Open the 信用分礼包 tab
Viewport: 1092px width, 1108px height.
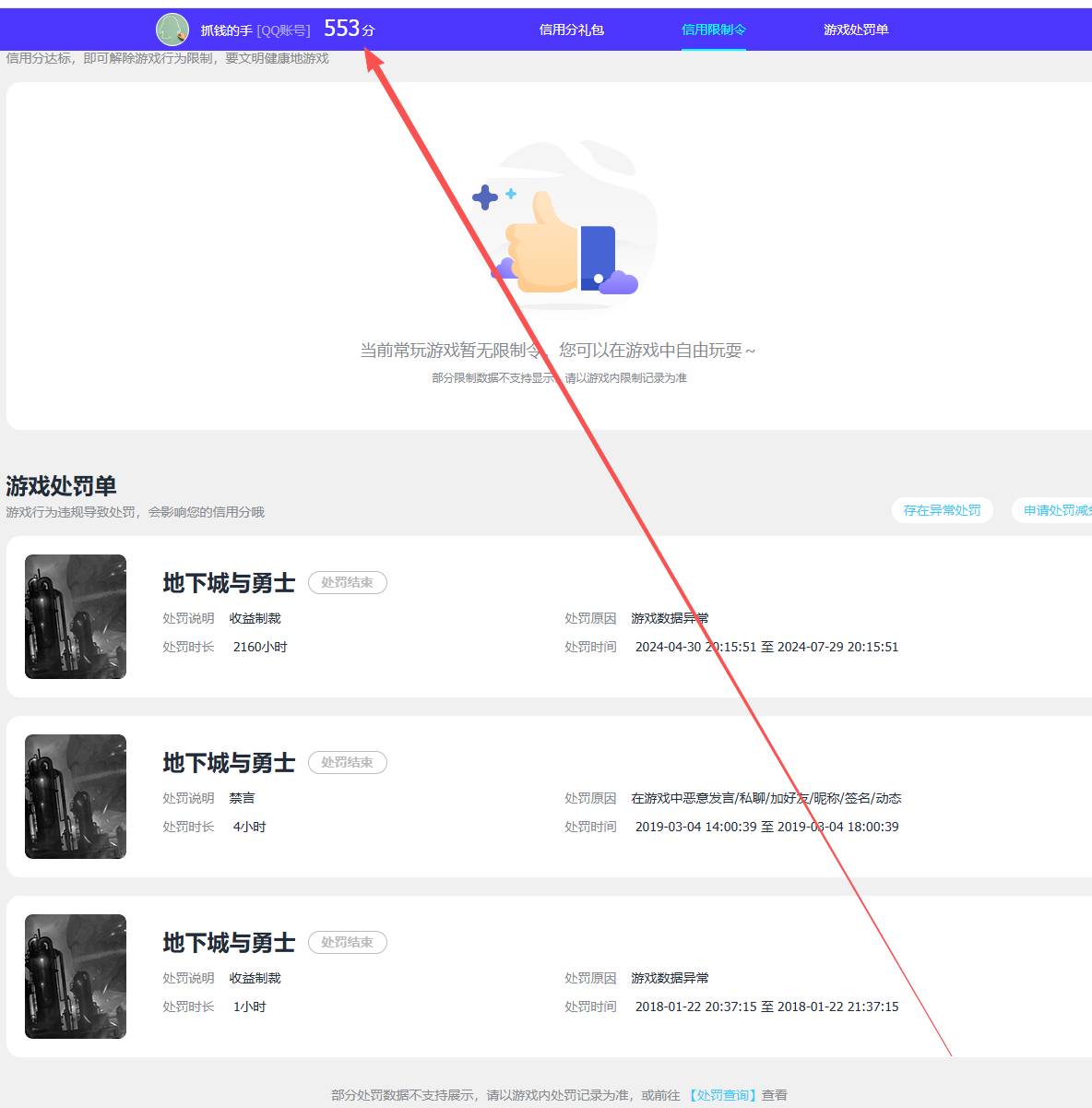571,30
